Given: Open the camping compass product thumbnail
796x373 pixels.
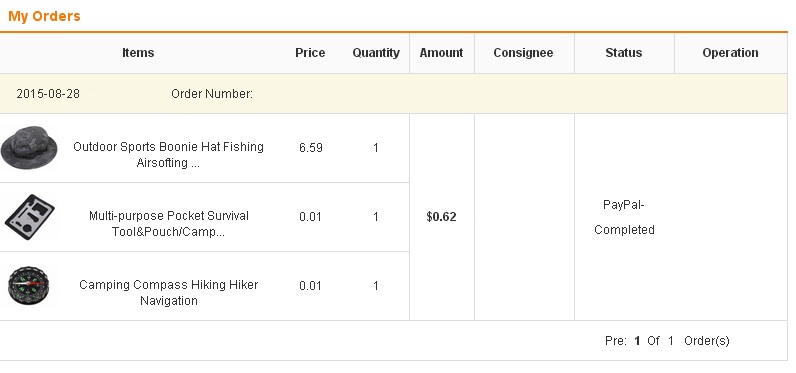Looking at the screenshot, I should pos(29,286).
